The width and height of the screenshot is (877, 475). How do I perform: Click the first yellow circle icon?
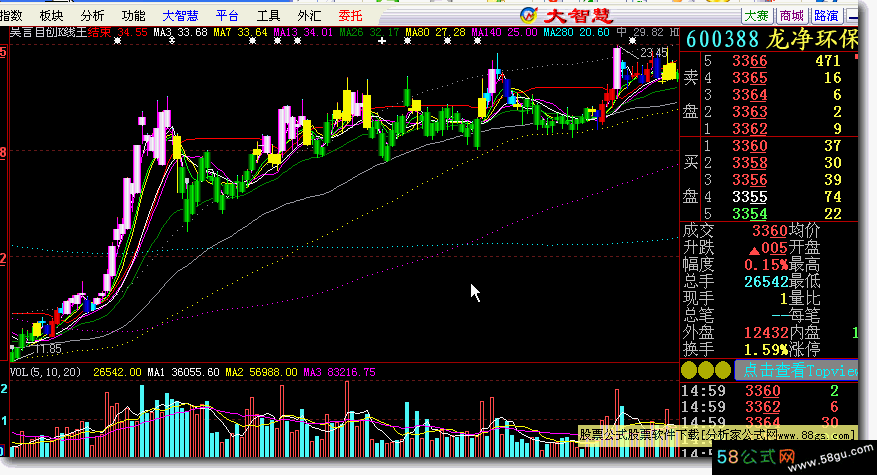689,370
